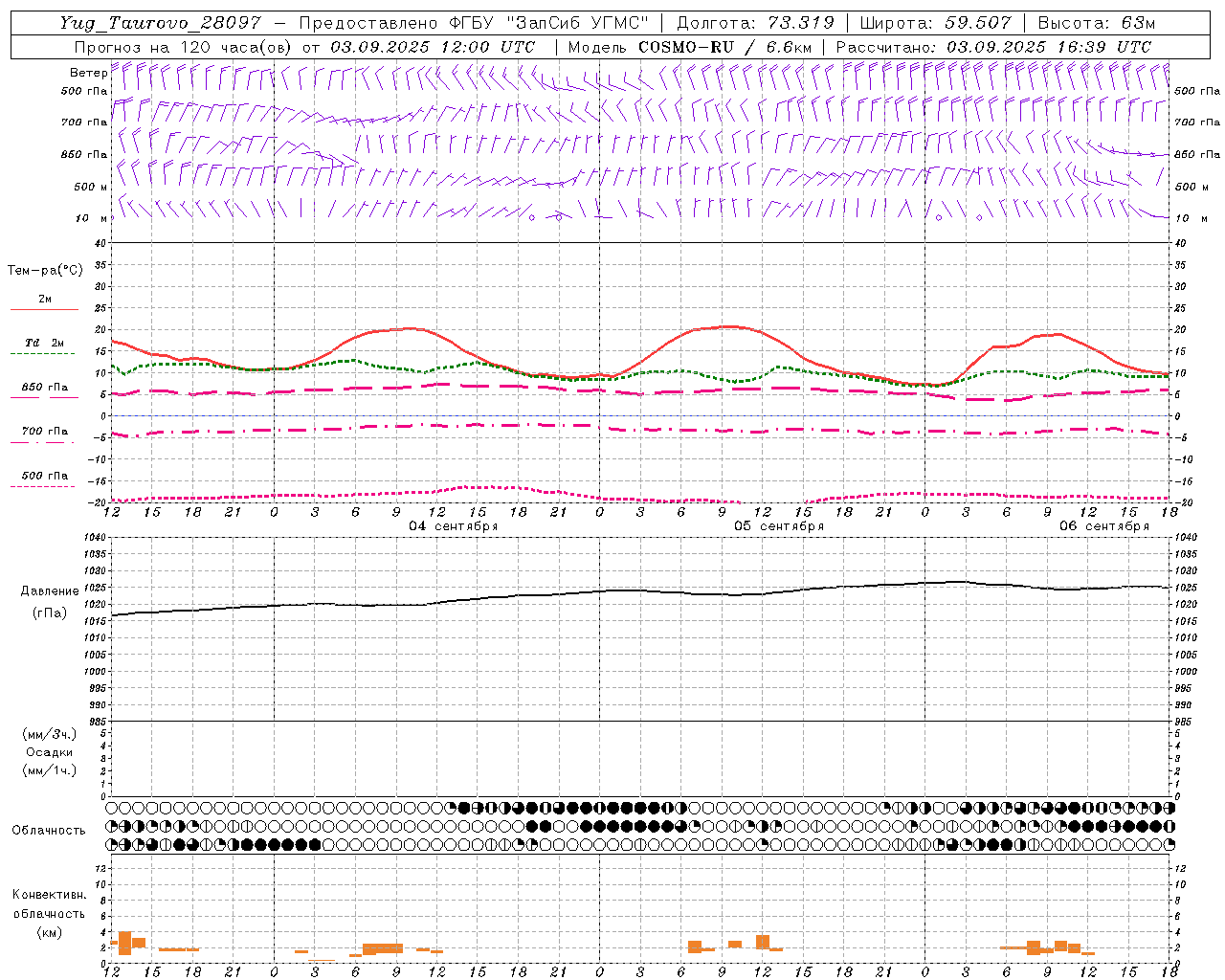Click the Модель COSMO-RU / 6.6км text
The width and height of the screenshot is (1225, 980).
point(690,46)
